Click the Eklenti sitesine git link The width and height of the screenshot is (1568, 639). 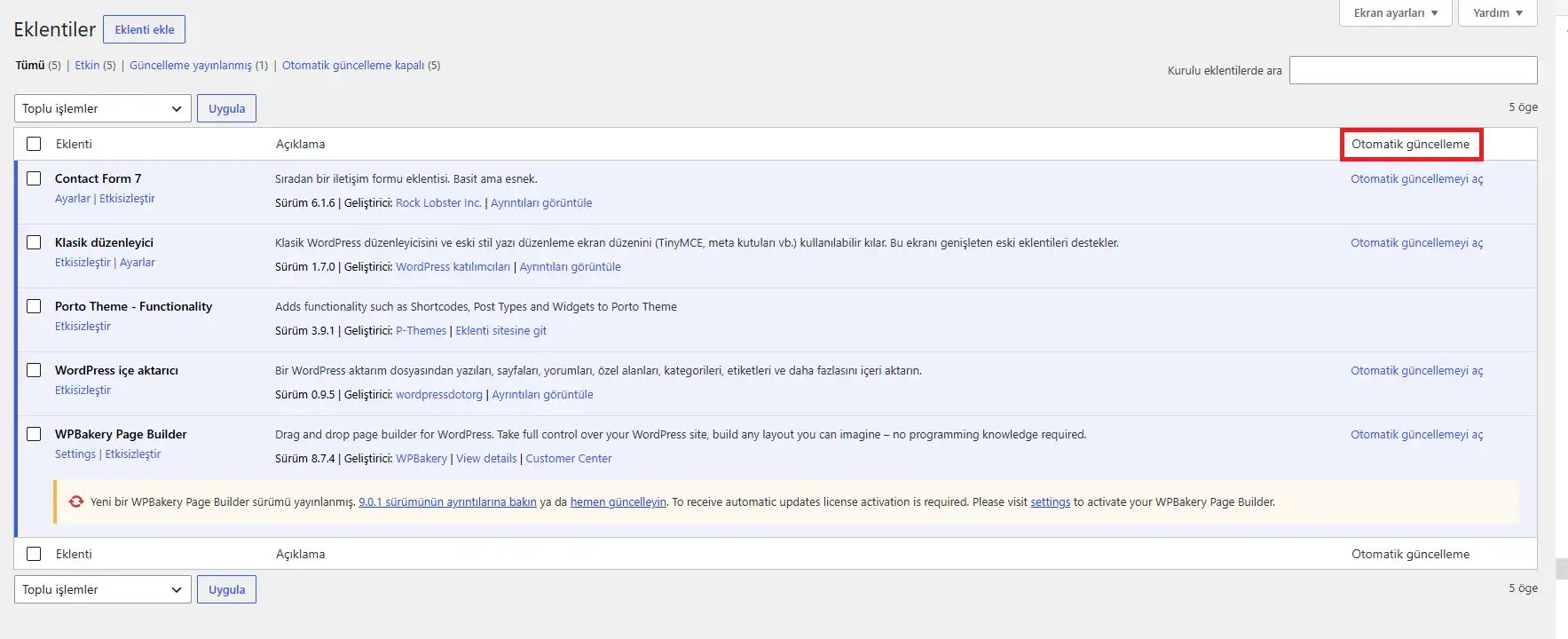coord(500,330)
